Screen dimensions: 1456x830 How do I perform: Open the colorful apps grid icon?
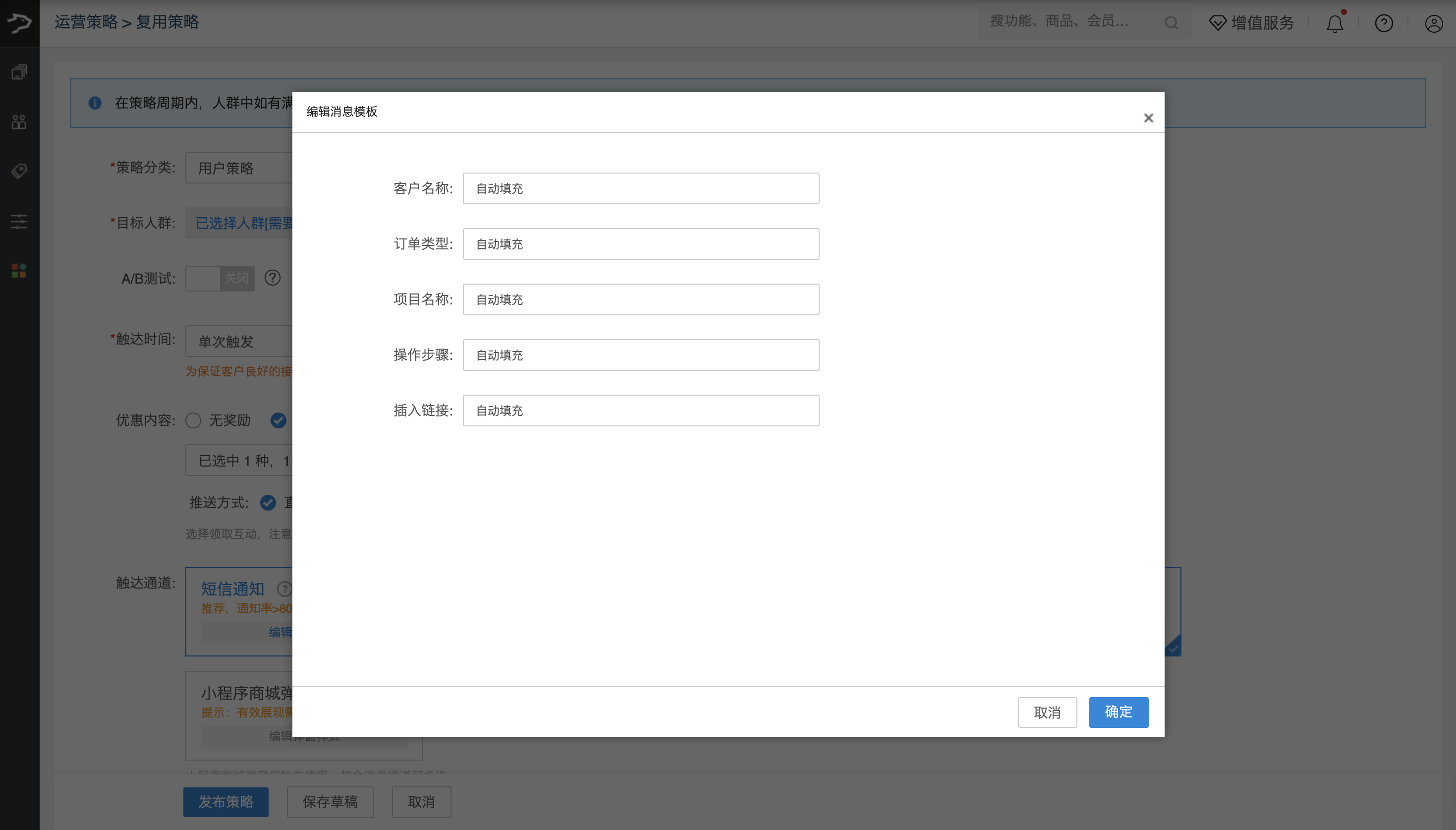(19, 271)
